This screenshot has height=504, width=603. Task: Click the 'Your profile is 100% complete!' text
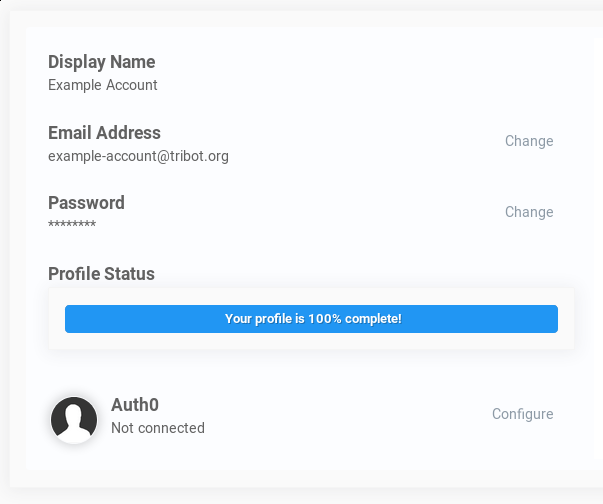tap(313, 319)
